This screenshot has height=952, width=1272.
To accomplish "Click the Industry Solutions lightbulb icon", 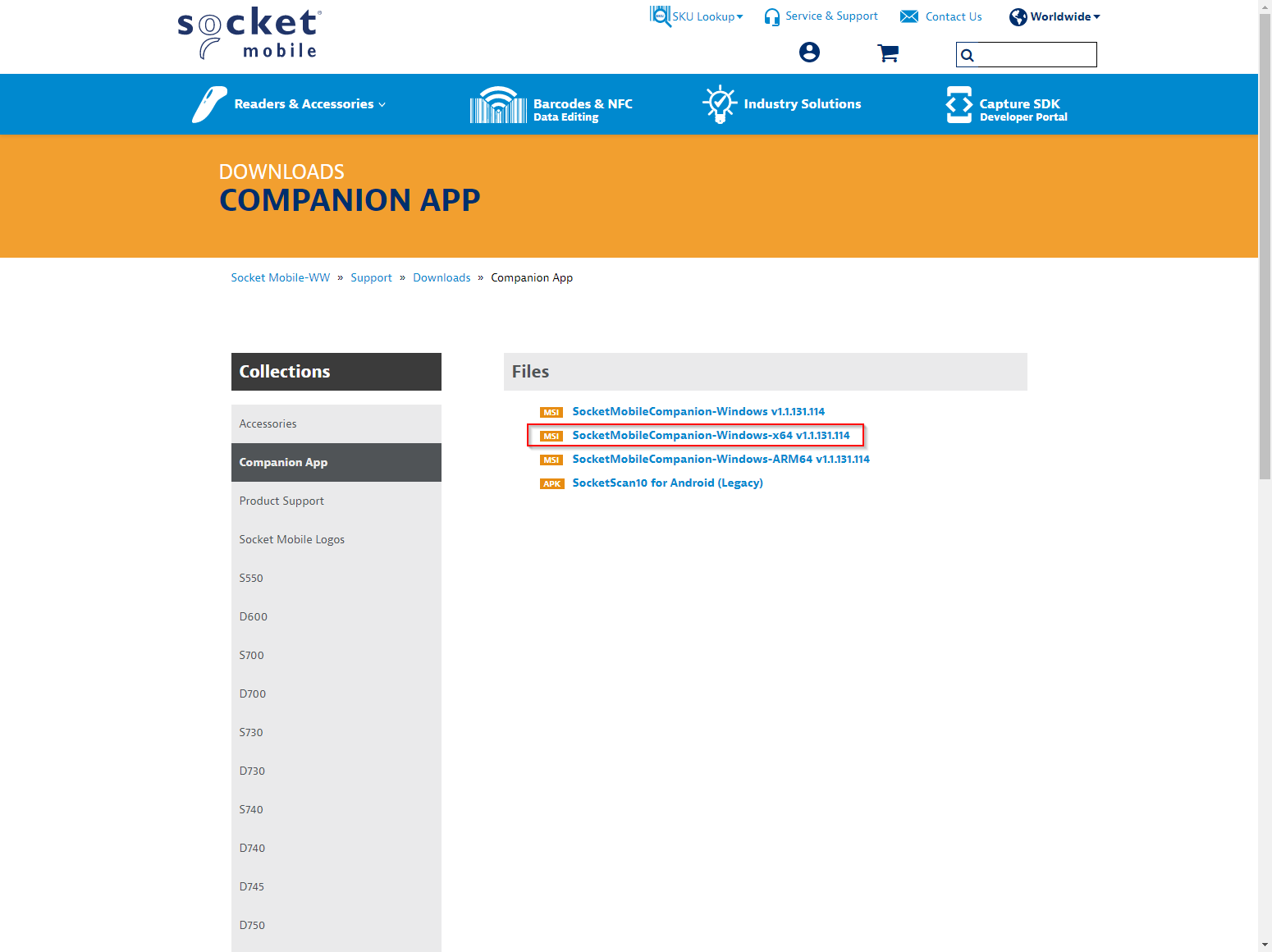I will (x=719, y=104).
